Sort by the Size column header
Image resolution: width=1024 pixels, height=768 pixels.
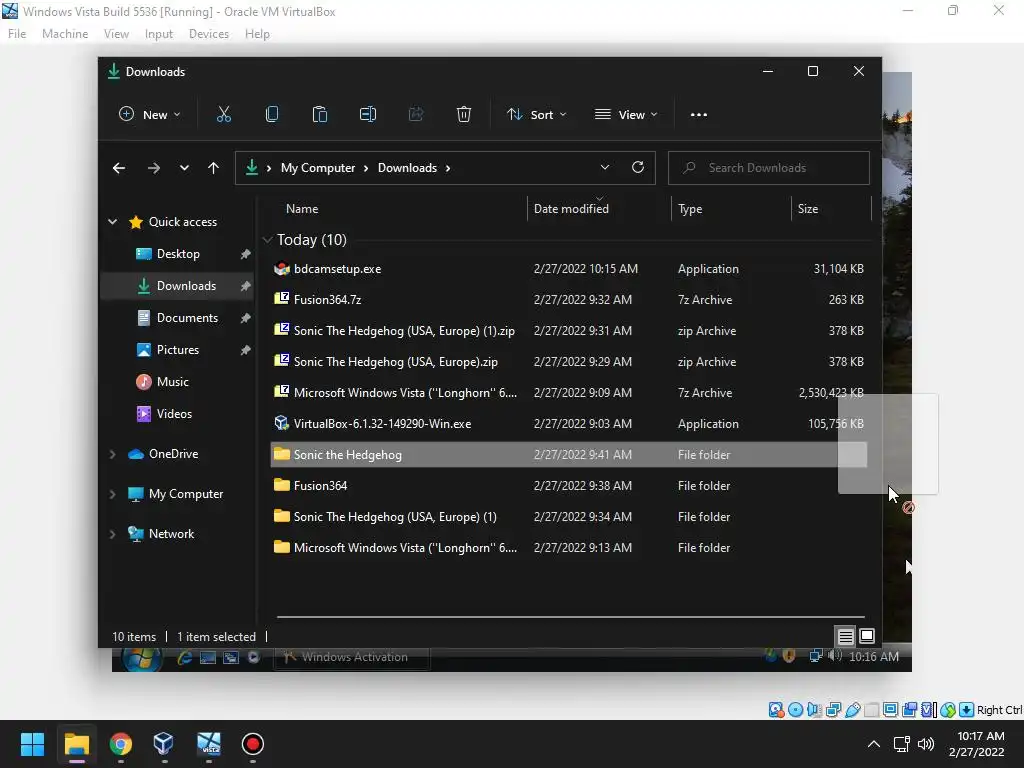[807, 209]
